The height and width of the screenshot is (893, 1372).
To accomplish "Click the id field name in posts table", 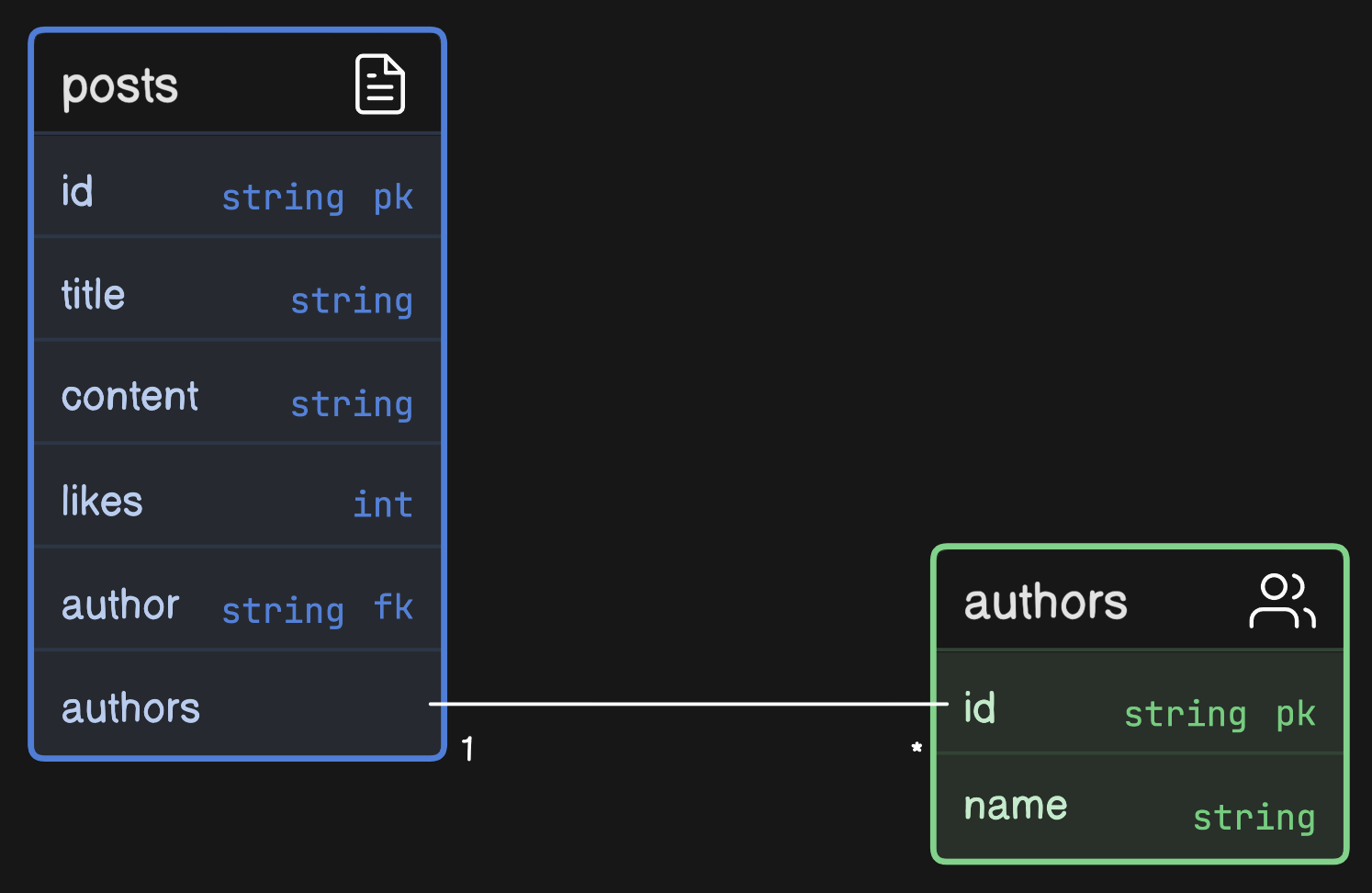I will 77,192.
